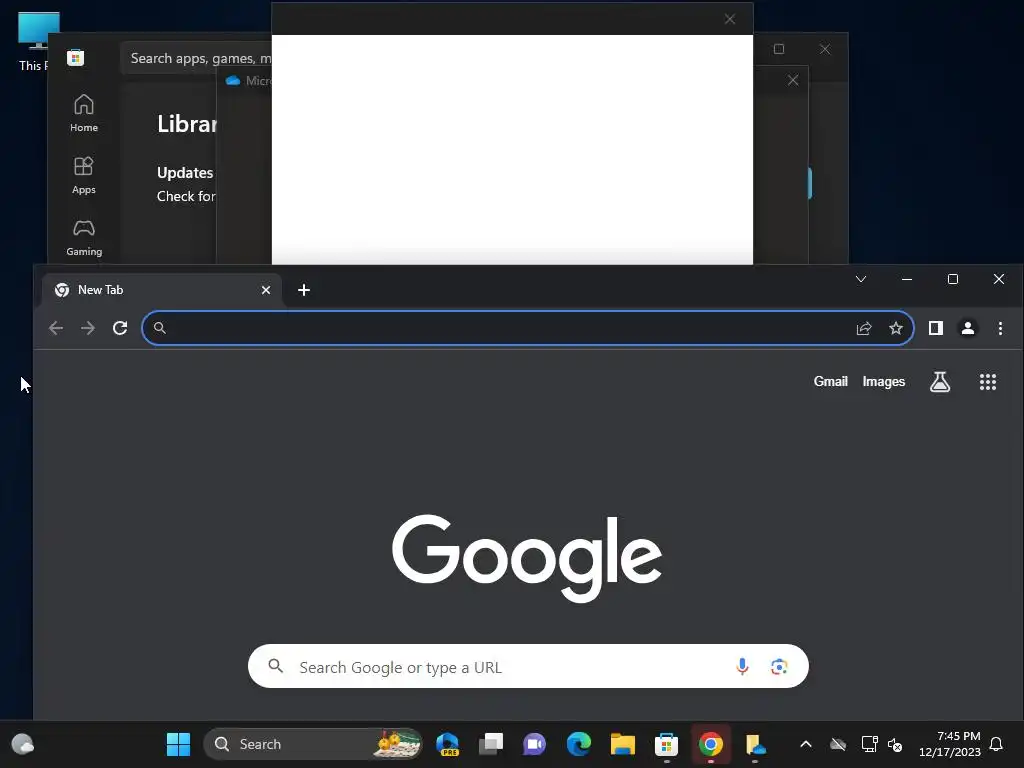The width and height of the screenshot is (1024, 768).
Task: Click the muted volume tray icon
Action: click(x=895, y=744)
